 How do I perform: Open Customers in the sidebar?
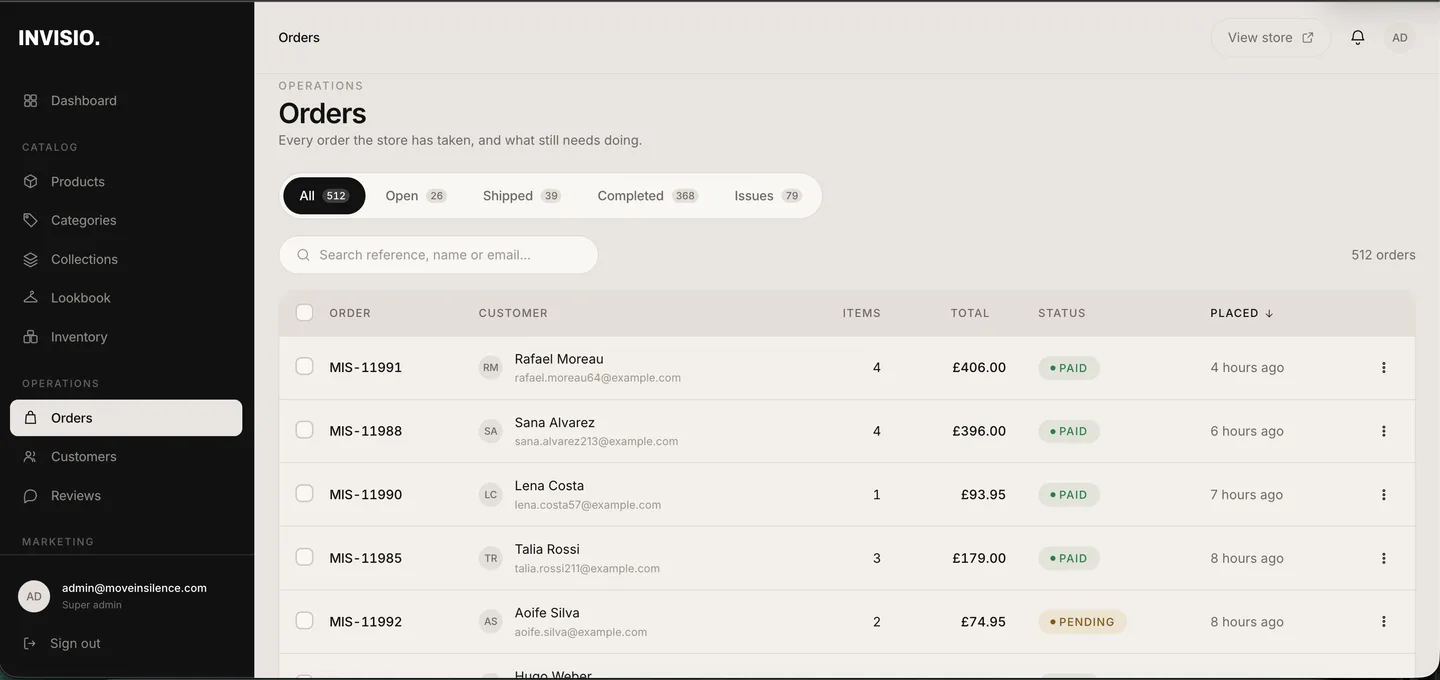(x=126, y=457)
